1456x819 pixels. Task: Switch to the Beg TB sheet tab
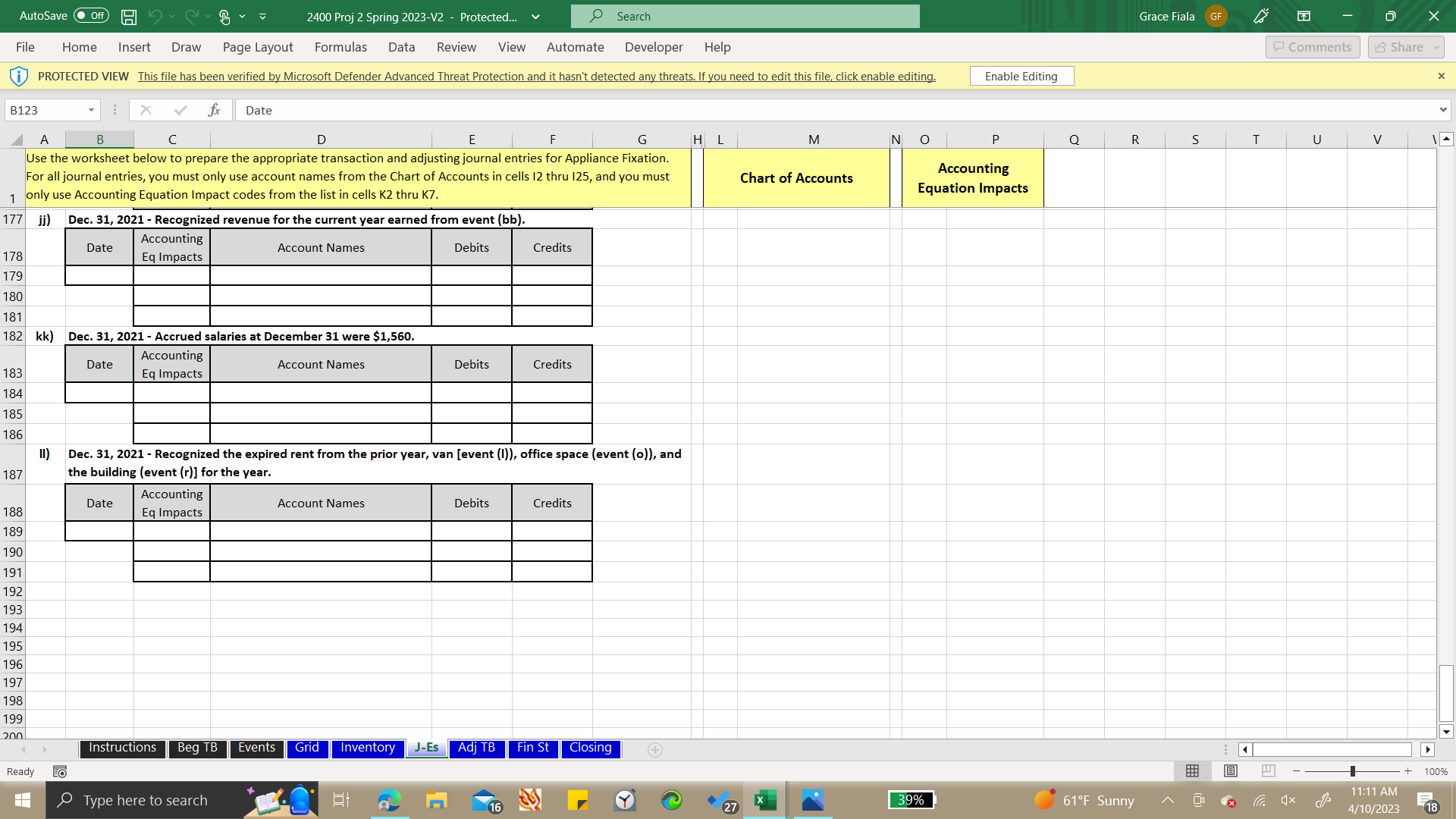pos(197,748)
